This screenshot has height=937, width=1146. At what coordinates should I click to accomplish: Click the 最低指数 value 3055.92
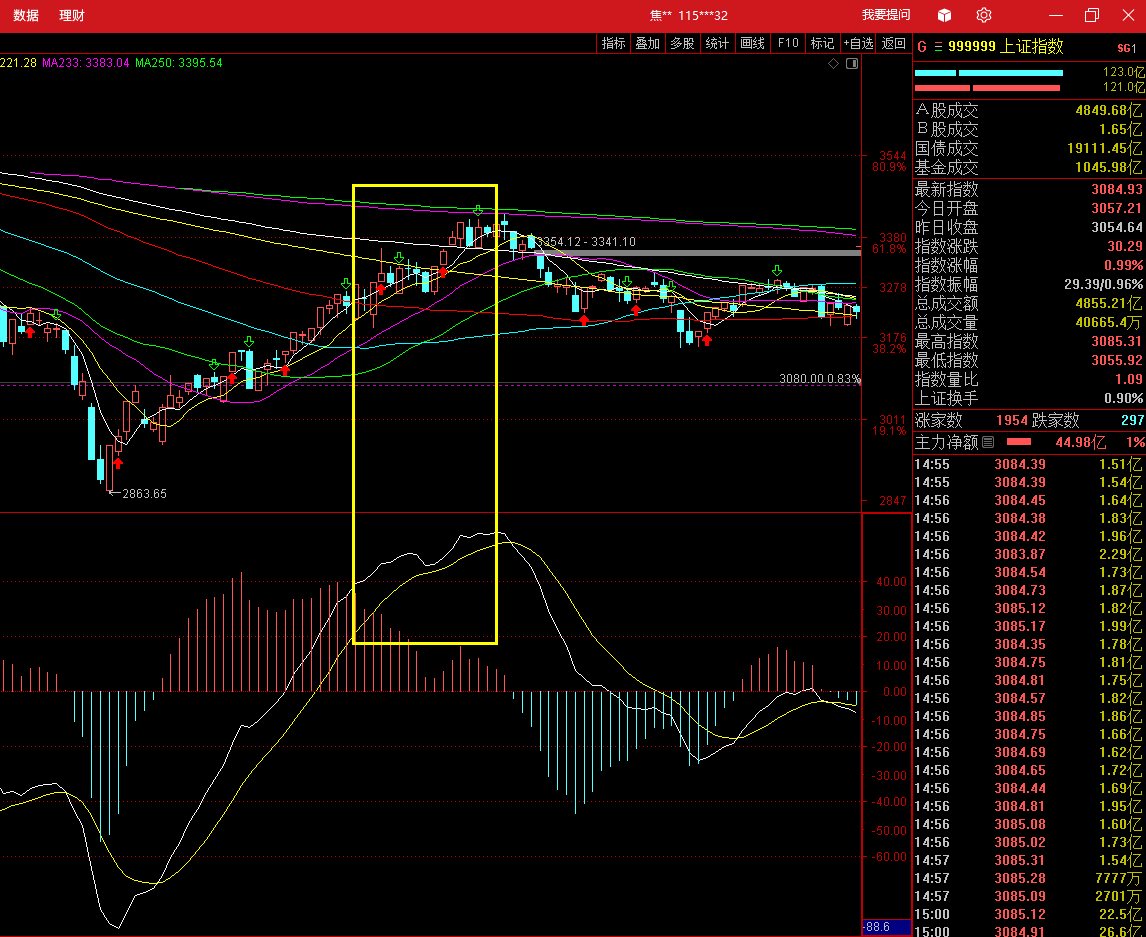1116,361
